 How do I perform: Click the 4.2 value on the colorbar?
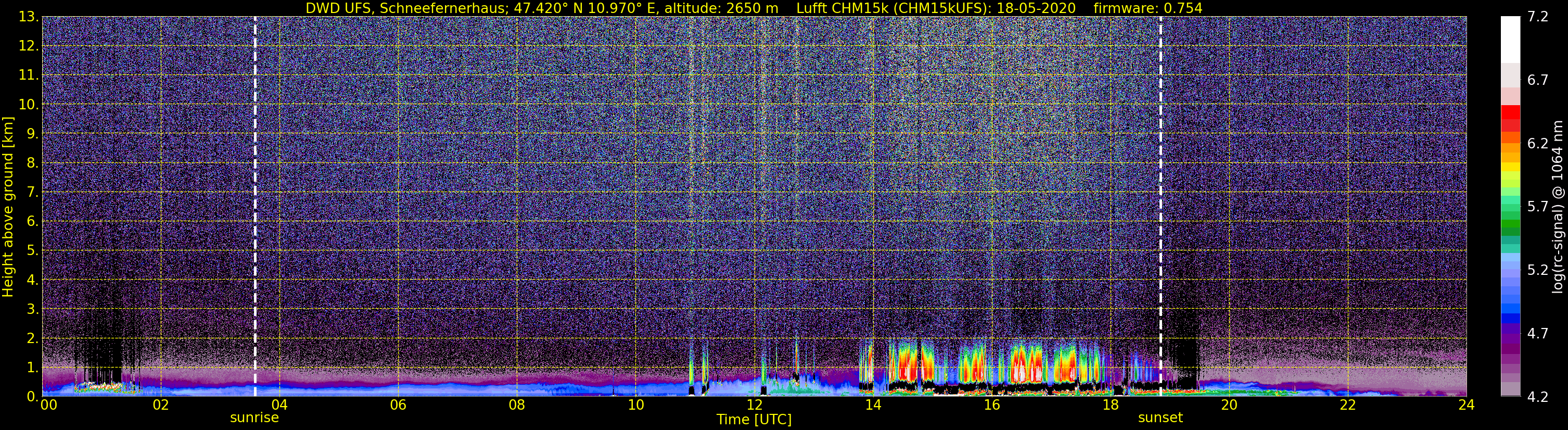click(1538, 397)
